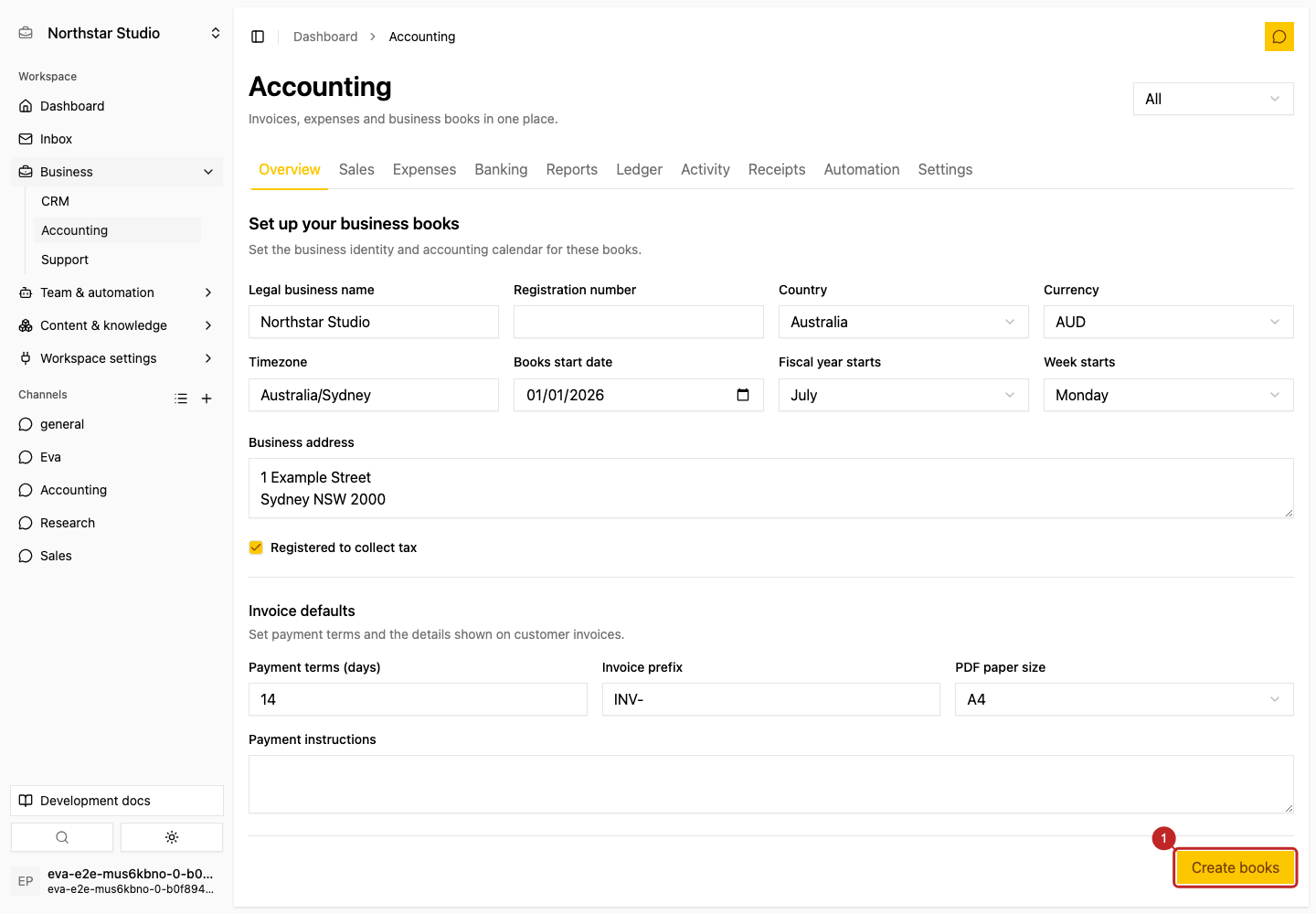Toggle theme with the sun icon

[172, 837]
